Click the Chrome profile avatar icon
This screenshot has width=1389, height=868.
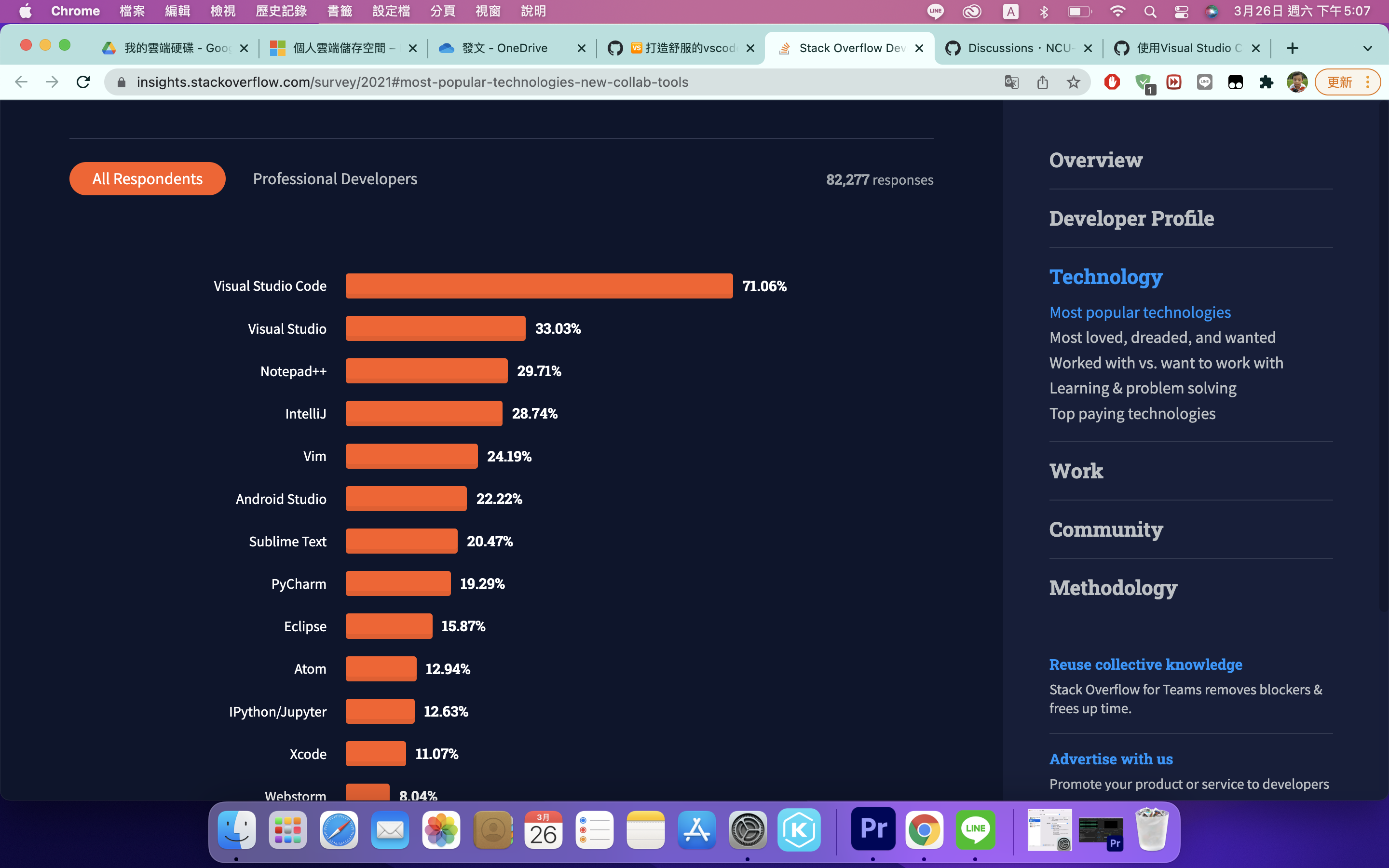tap(1298, 82)
